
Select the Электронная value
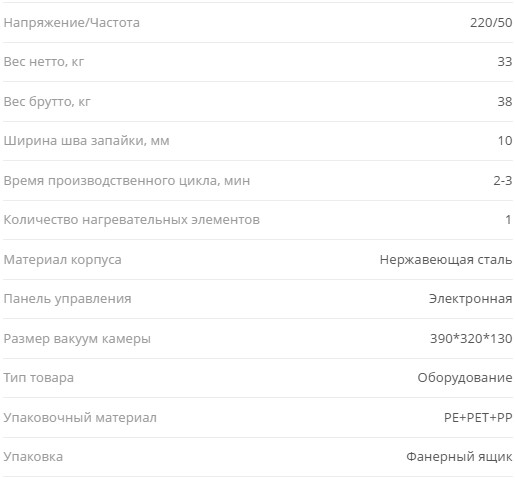point(470,299)
